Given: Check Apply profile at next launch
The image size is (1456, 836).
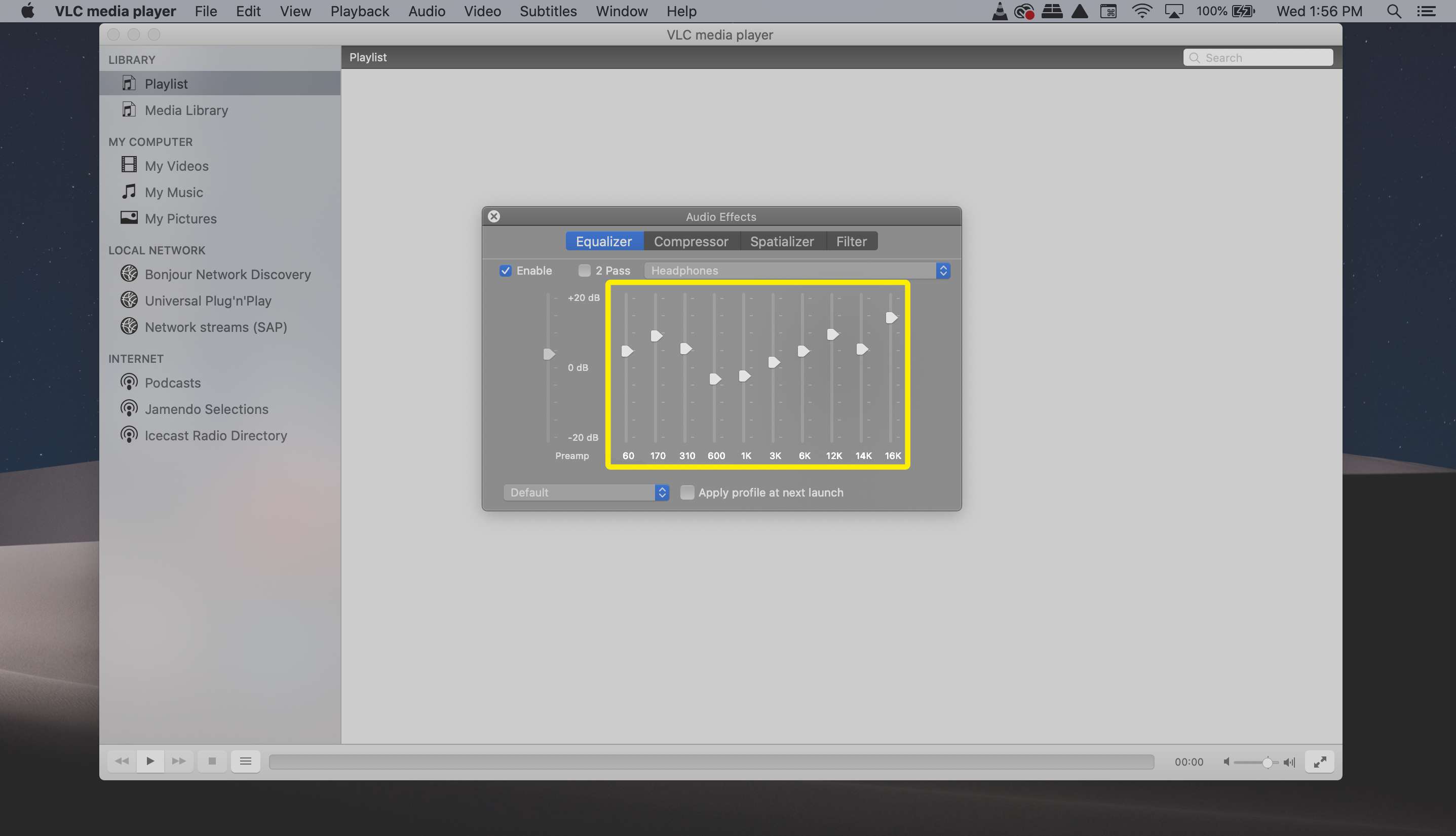Looking at the screenshot, I should 687,492.
